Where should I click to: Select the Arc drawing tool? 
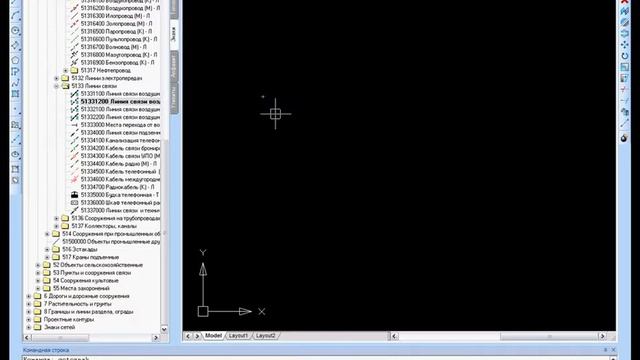(x=15, y=16)
